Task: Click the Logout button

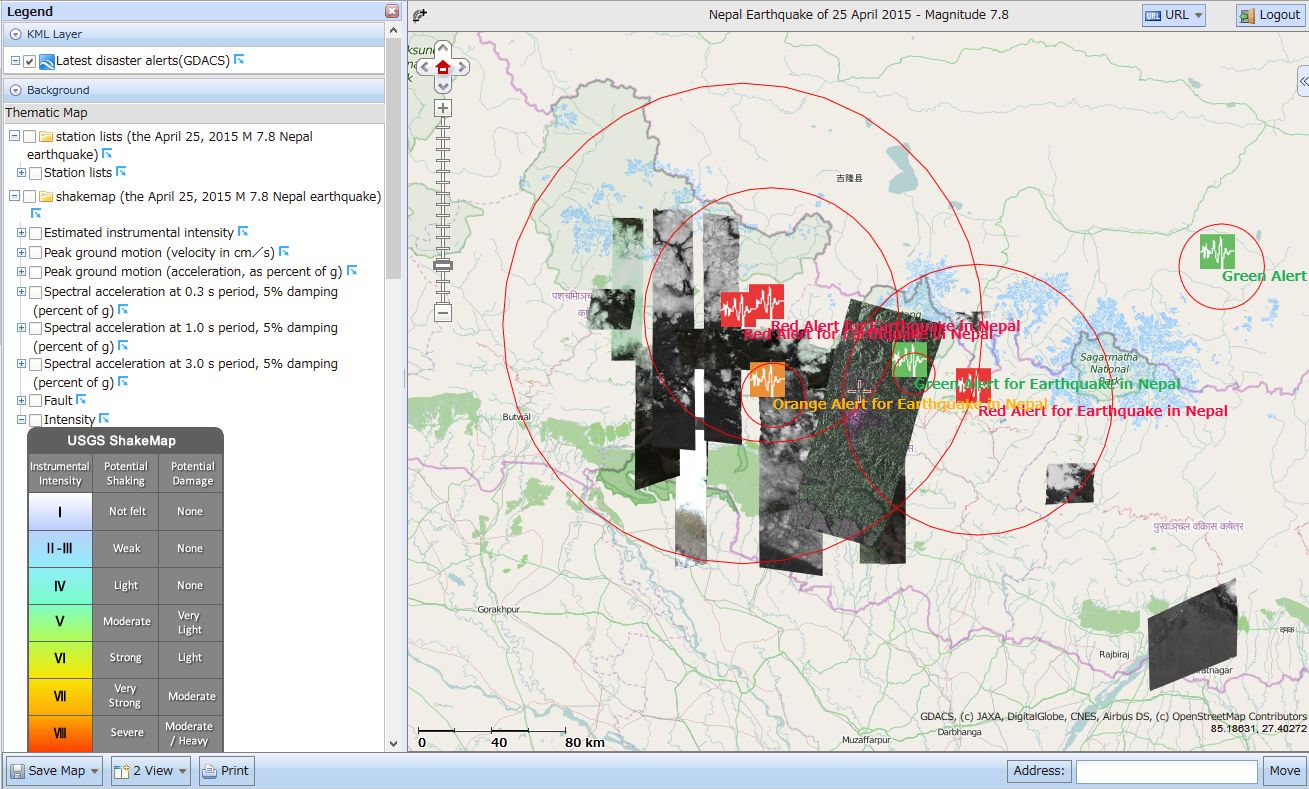Action: 1270,15
